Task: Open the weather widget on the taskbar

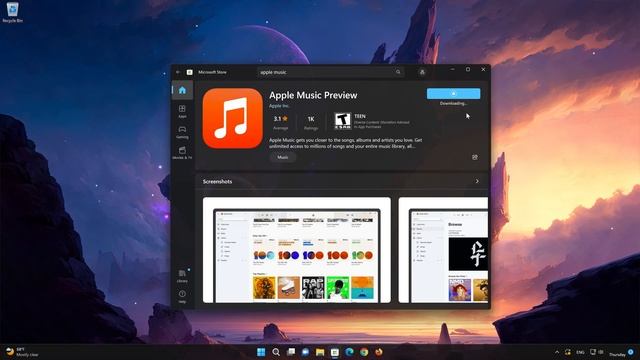Action: click(x=22, y=352)
